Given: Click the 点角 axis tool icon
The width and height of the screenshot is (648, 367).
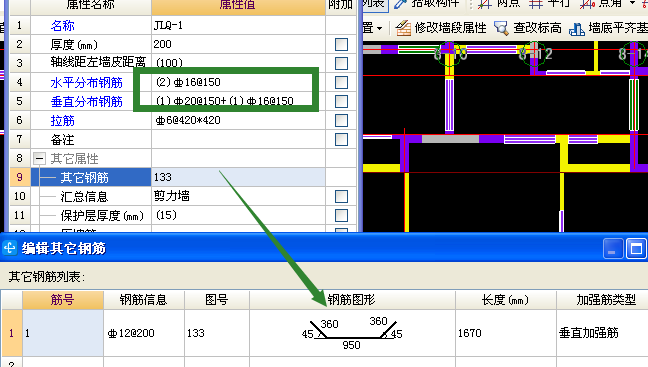Looking at the screenshot, I should tap(587, 4).
